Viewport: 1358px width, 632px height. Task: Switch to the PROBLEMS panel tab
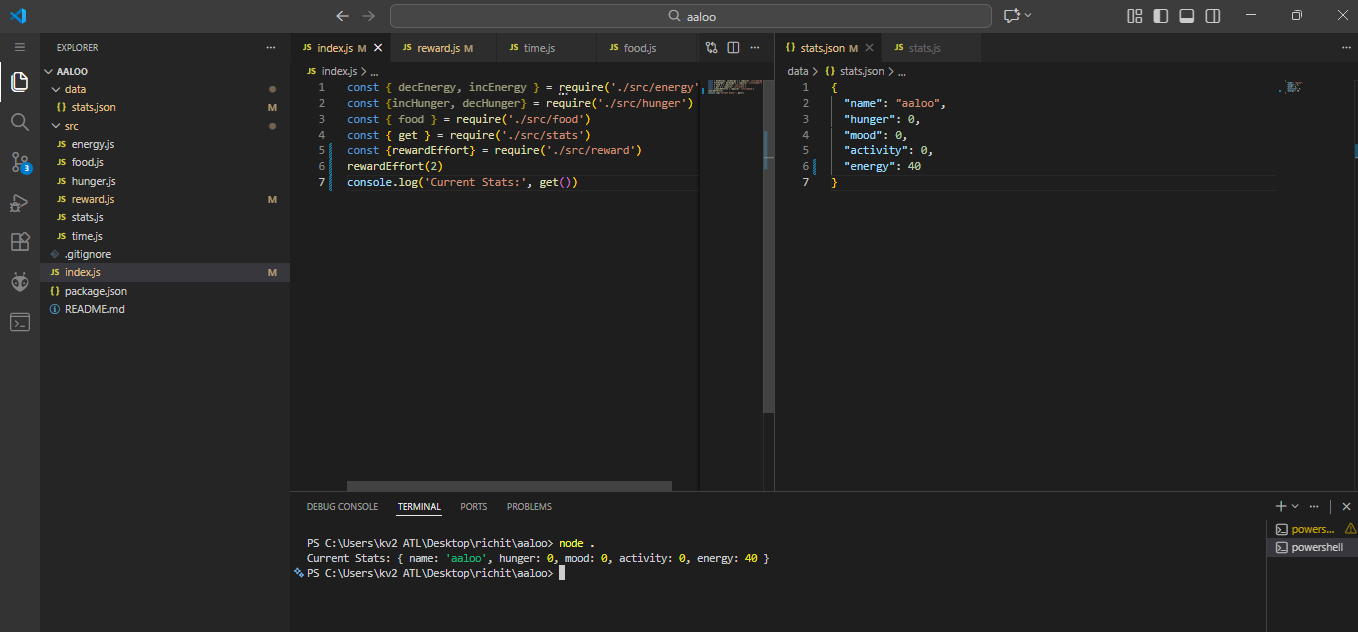pyautogui.click(x=529, y=507)
